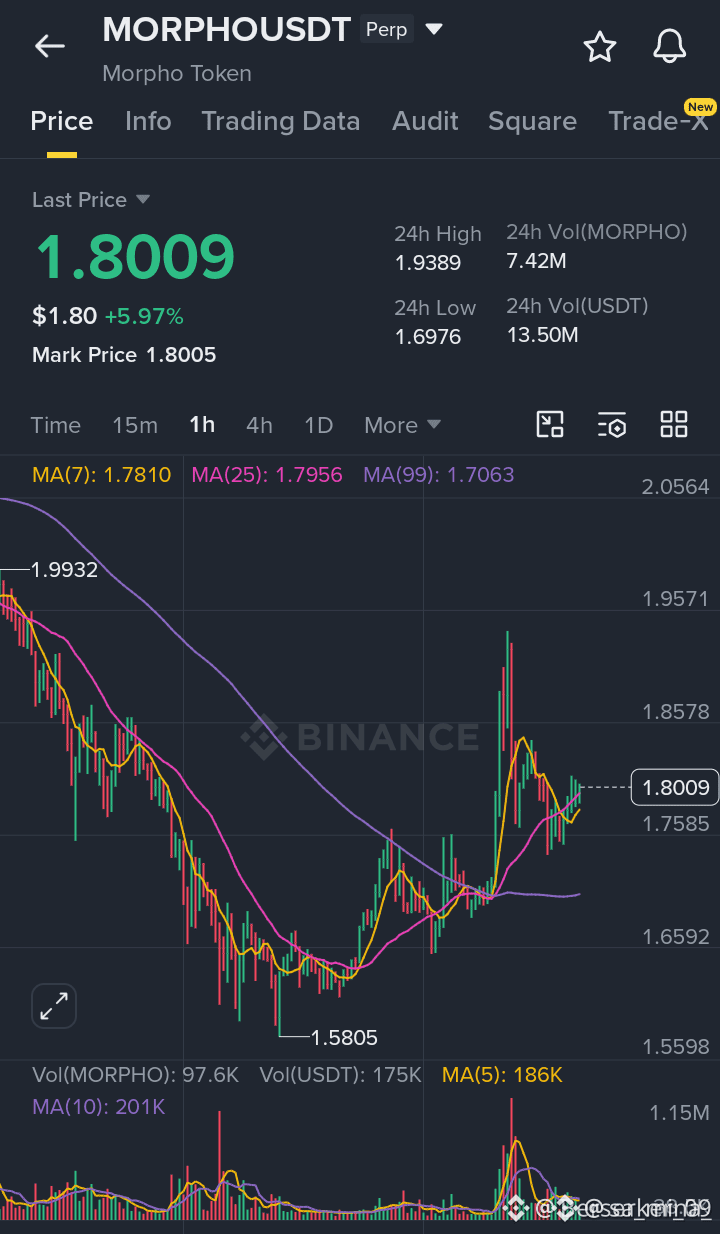
Task: Tap the 24h Vol(MORPHO) 7.42M value
Action: [537, 261]
